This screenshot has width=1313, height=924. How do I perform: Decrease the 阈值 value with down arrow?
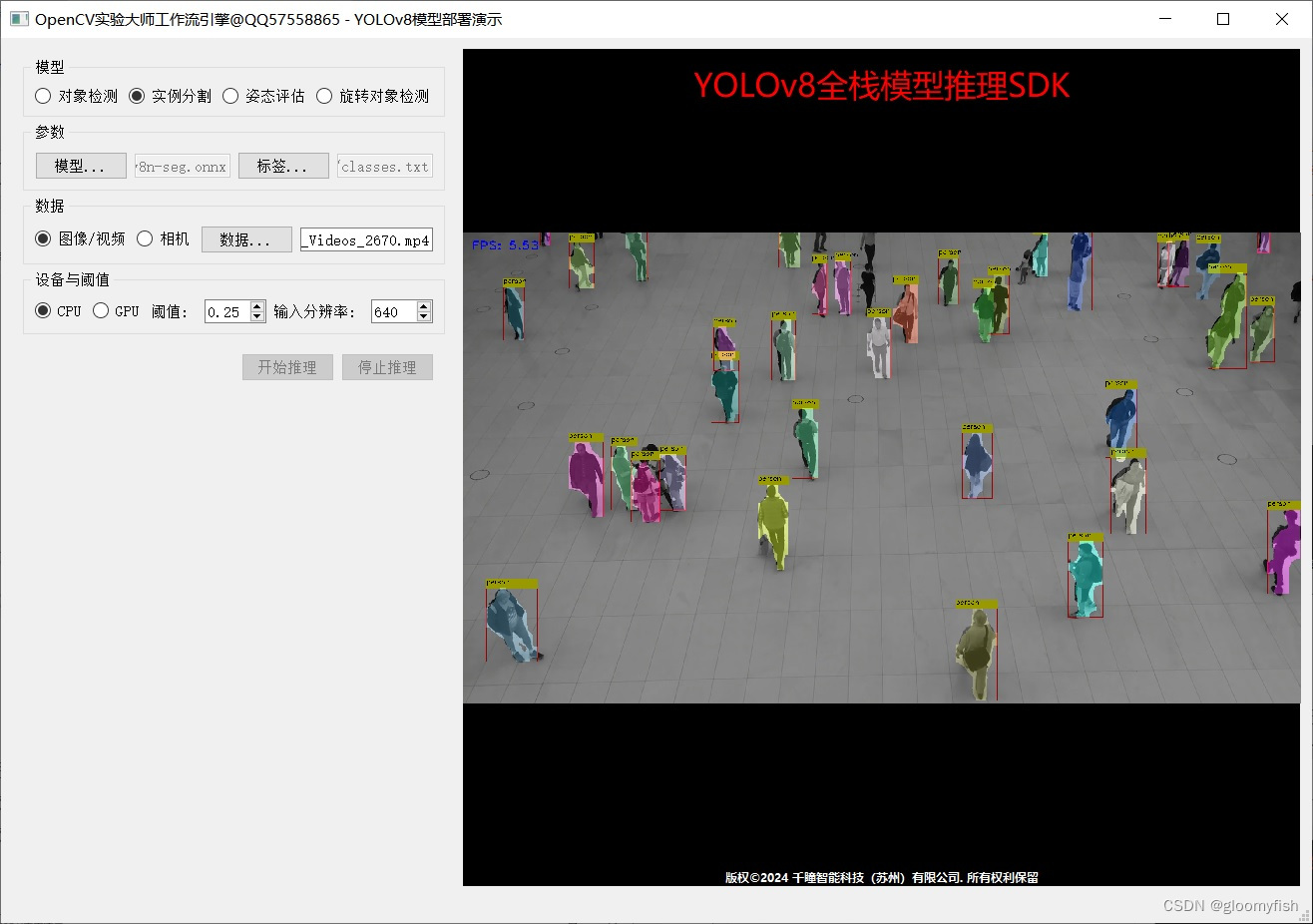pyautogui.click(x=257, y=317)
